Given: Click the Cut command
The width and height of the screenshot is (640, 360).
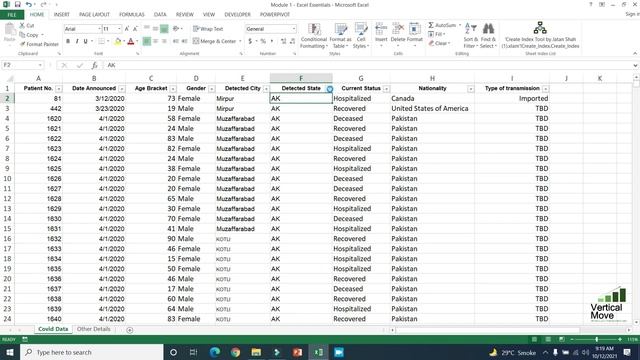Looking at the screenshot, I should tap(27, 25).
